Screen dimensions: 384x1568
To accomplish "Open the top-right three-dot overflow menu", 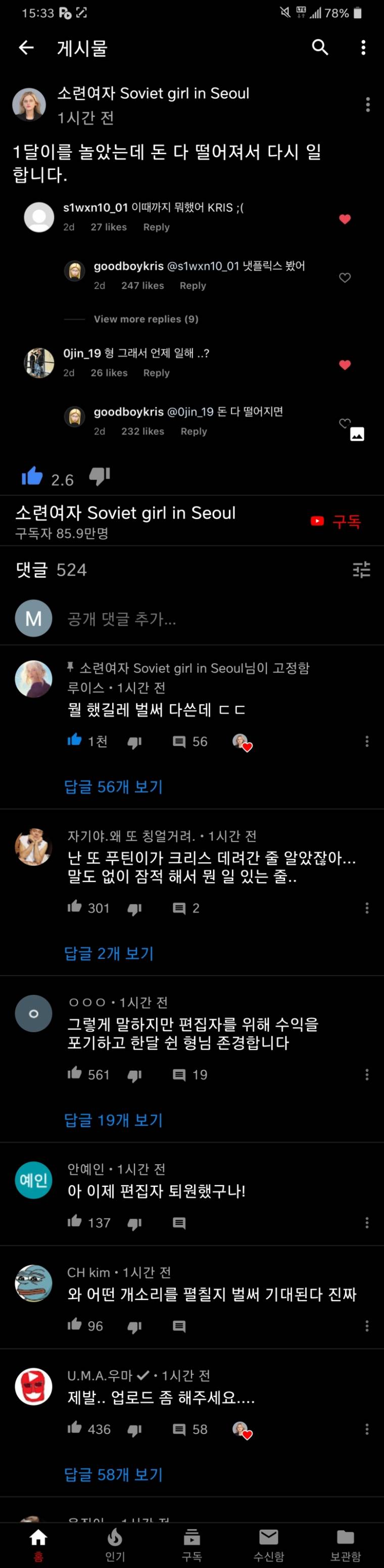I will coord(363,48).
